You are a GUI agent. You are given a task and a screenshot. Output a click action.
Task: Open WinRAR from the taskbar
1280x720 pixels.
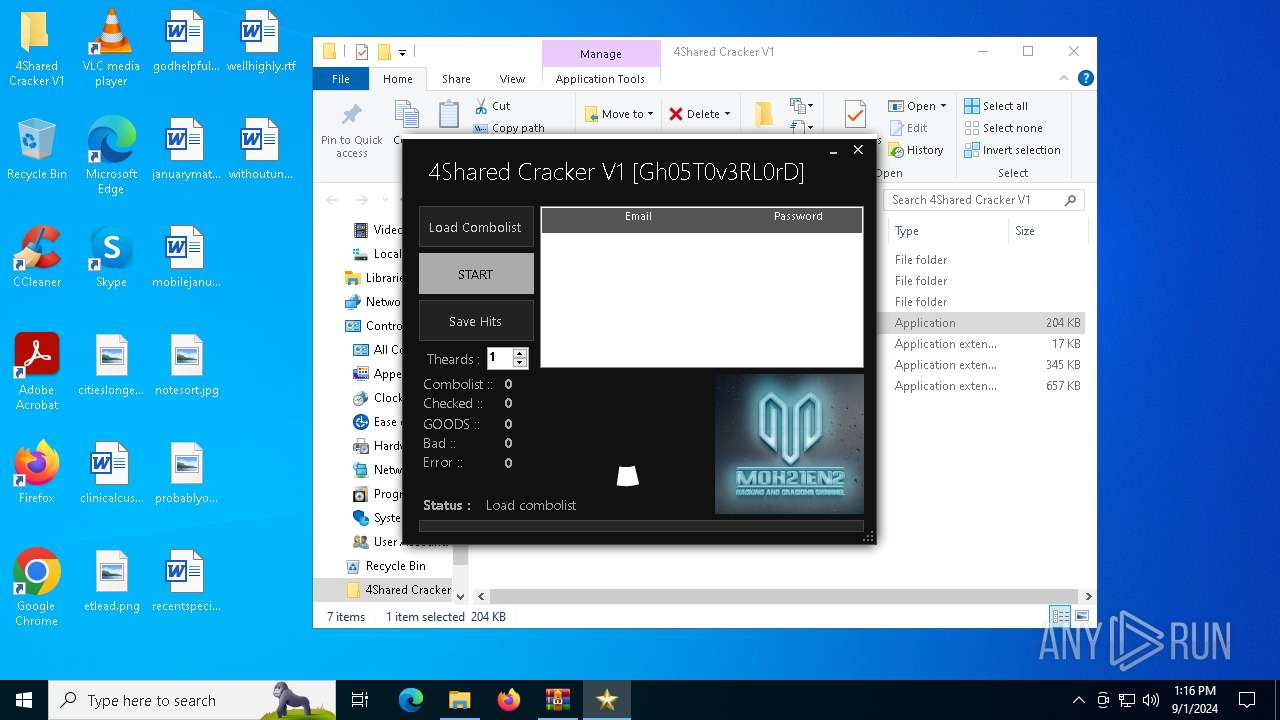pos(558,700)
